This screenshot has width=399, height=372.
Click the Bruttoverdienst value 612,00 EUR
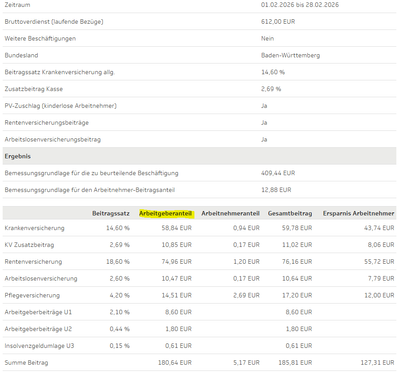point(278,22)
